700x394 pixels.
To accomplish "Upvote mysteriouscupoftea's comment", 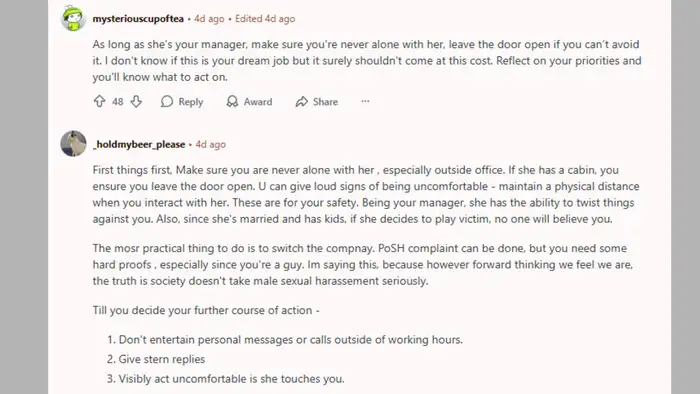I will [99, 102].
